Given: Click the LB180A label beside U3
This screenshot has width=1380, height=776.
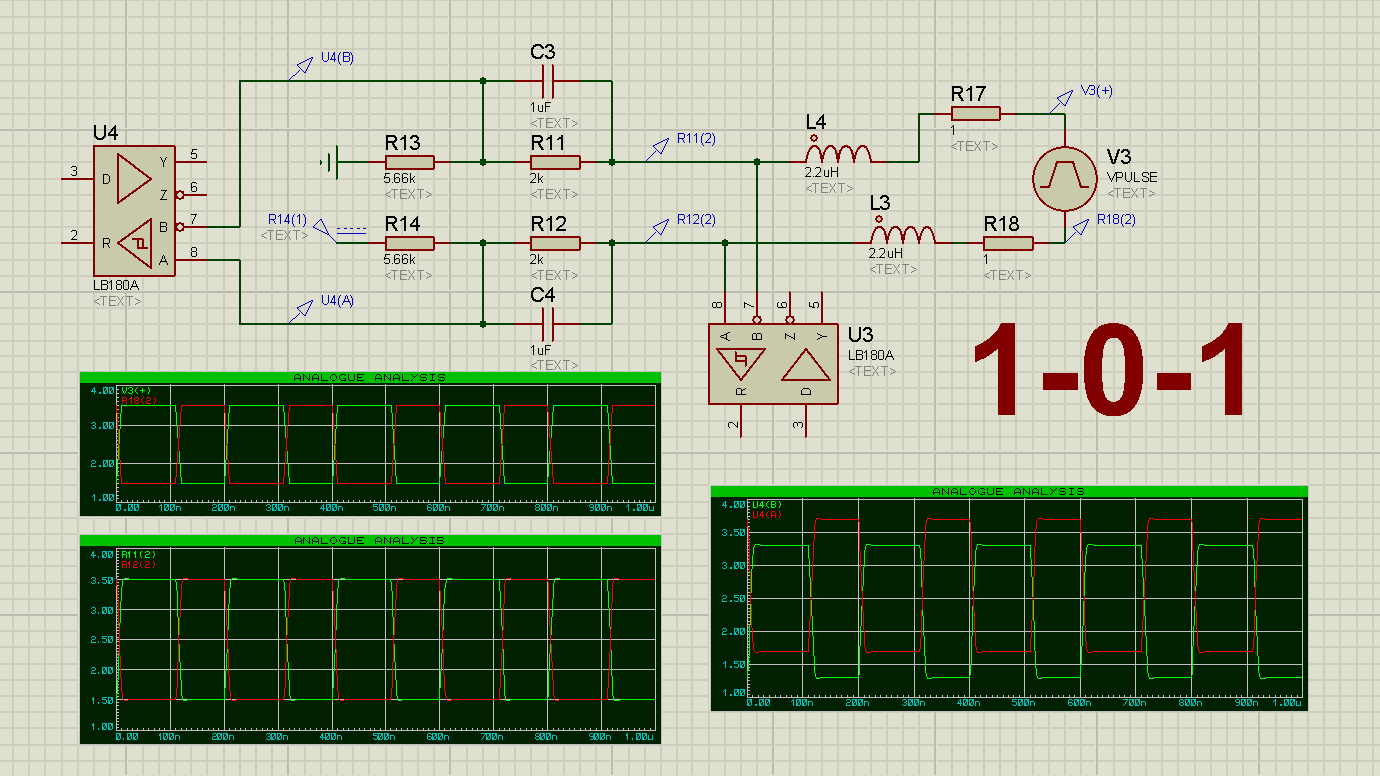Looking at the screenshot, I should (x=870, y=355).
